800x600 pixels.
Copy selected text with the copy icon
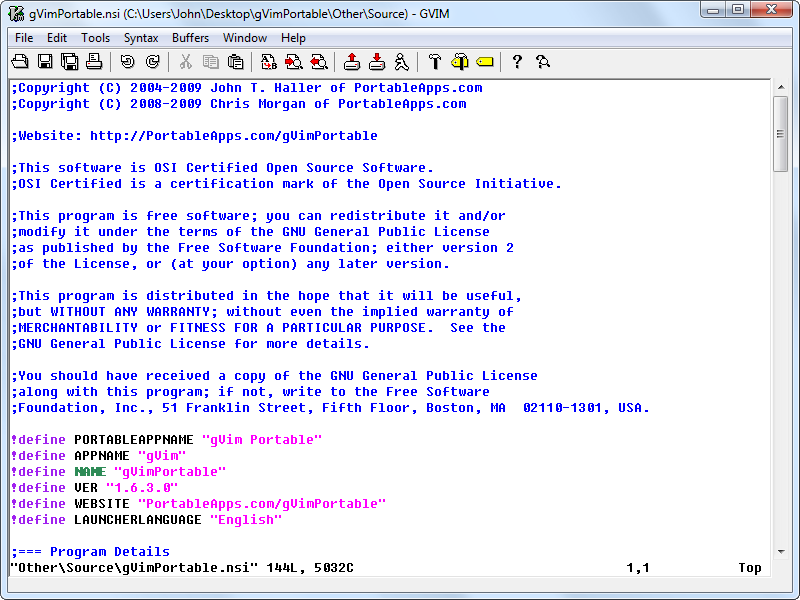tap(209, 61)
